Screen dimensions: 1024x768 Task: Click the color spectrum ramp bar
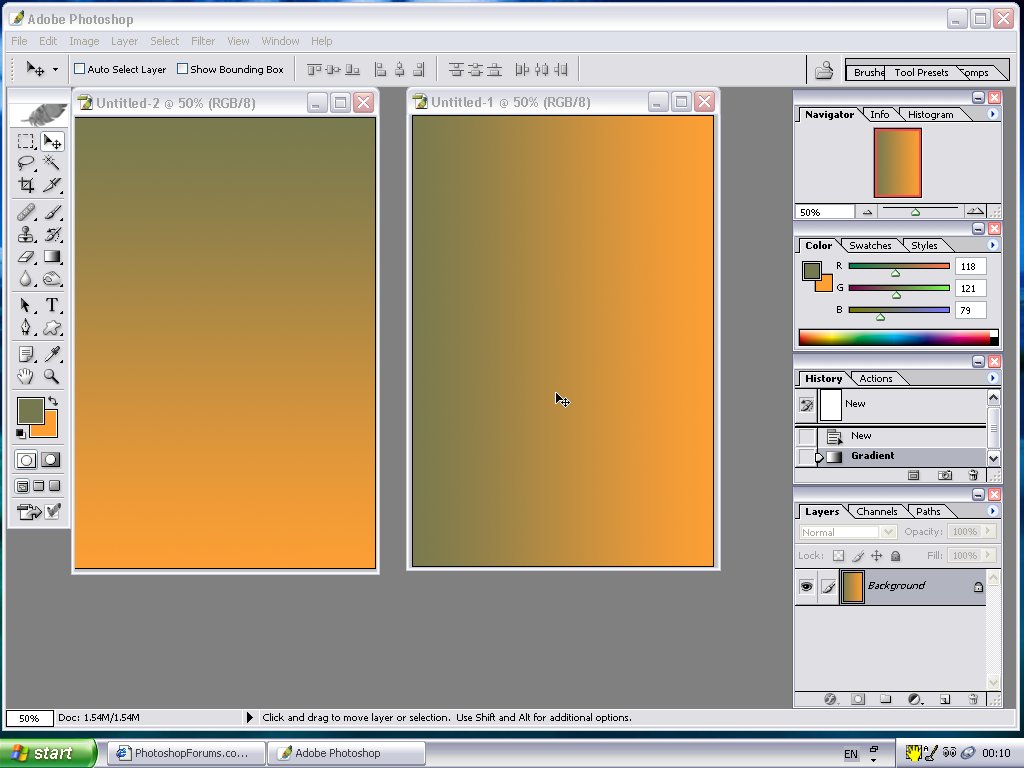tap(897, 337)
